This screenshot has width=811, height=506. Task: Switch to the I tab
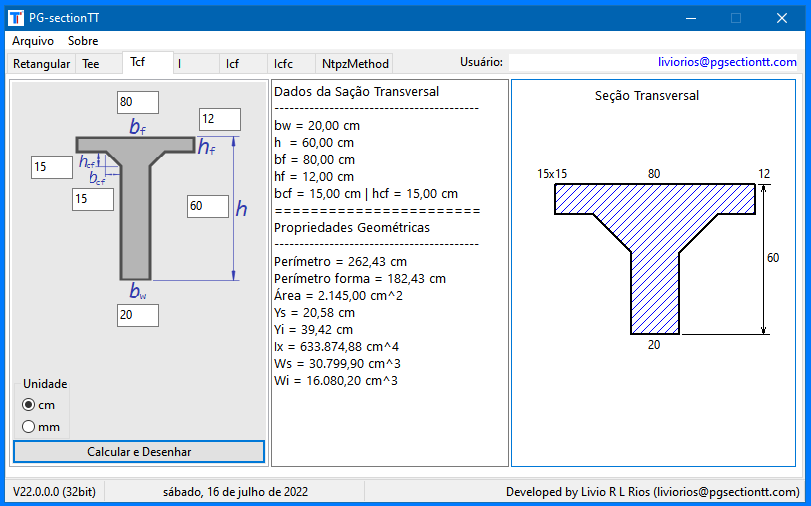(x=196, y=64)
